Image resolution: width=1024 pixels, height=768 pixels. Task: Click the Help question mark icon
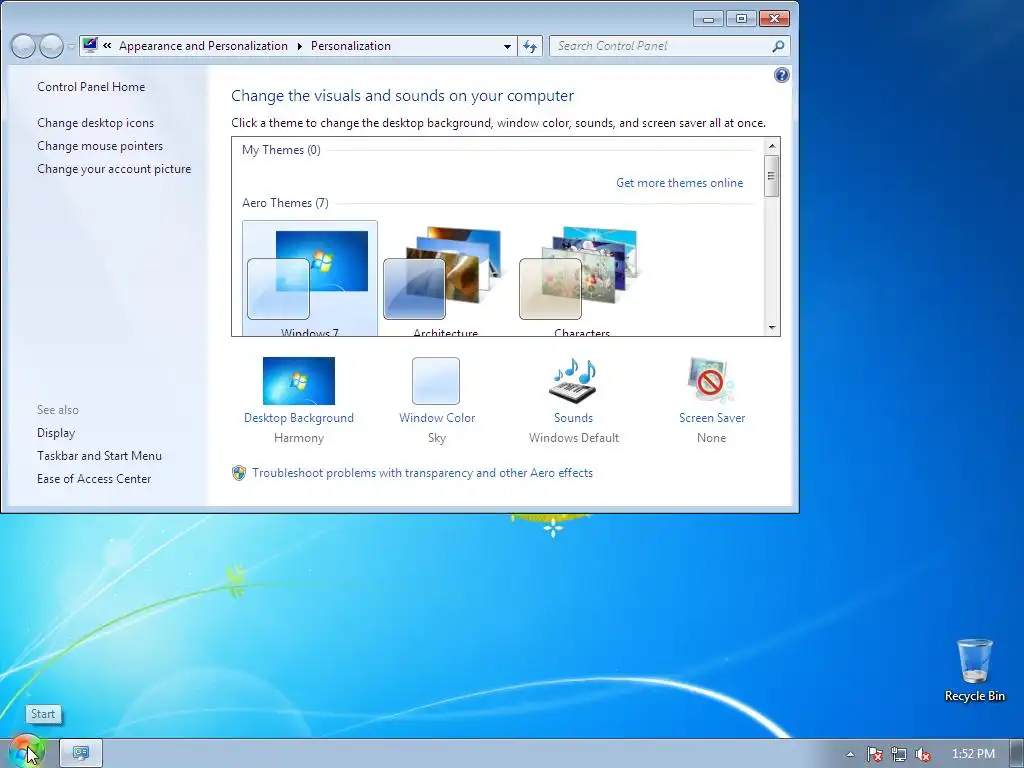(x=781, y=75)
